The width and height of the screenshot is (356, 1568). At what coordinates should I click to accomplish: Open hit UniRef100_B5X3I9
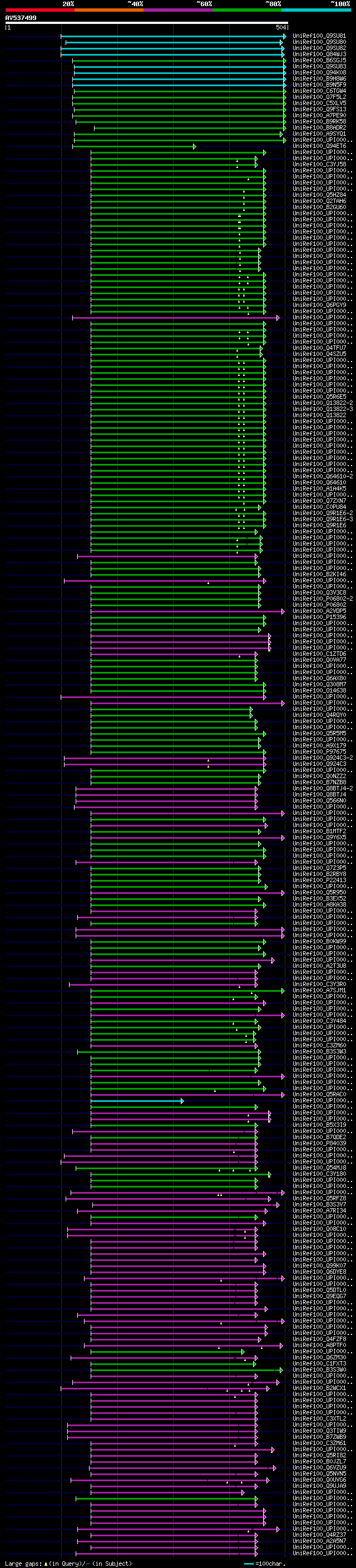[x=319, y=1125]
